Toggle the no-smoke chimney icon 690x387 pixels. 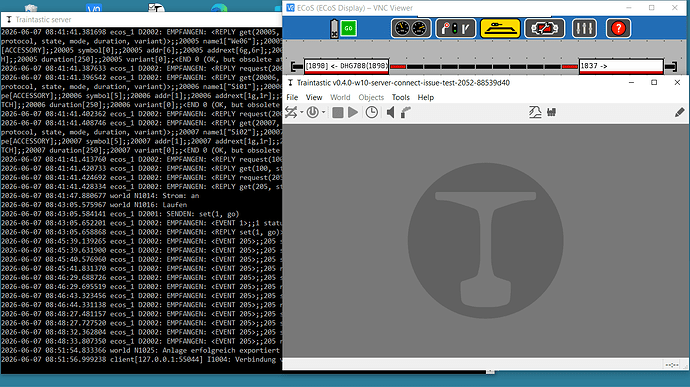coord(406,113)
